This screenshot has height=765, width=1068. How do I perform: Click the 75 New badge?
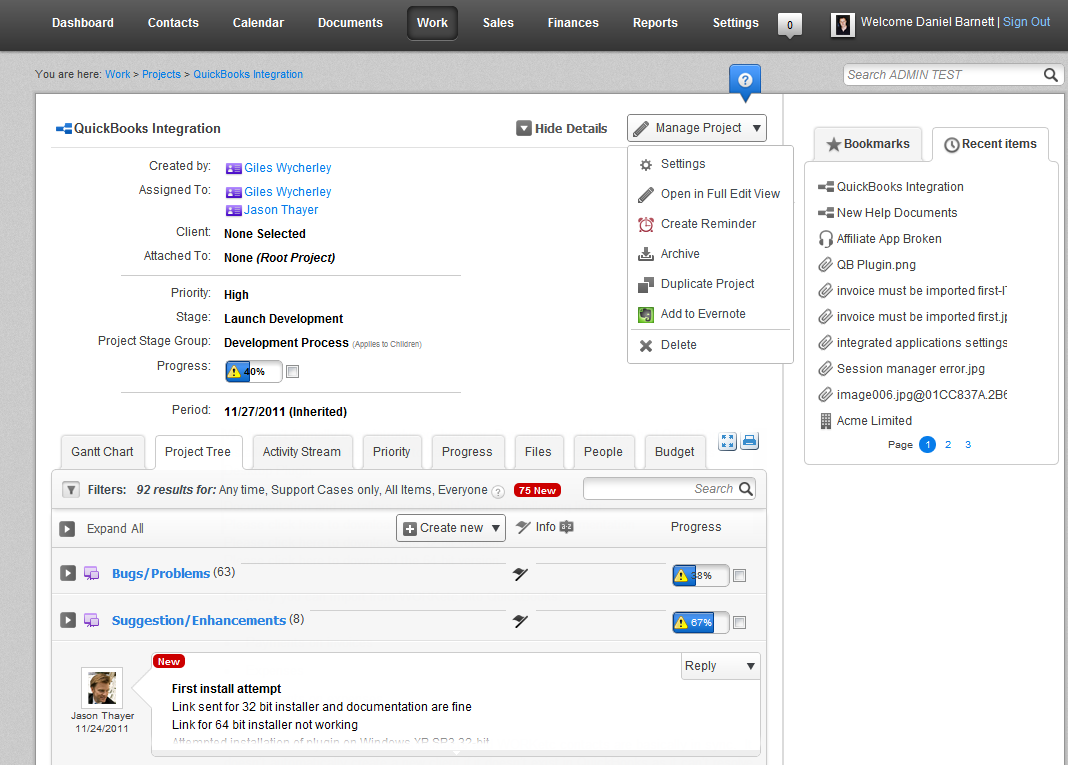(537, 490)
